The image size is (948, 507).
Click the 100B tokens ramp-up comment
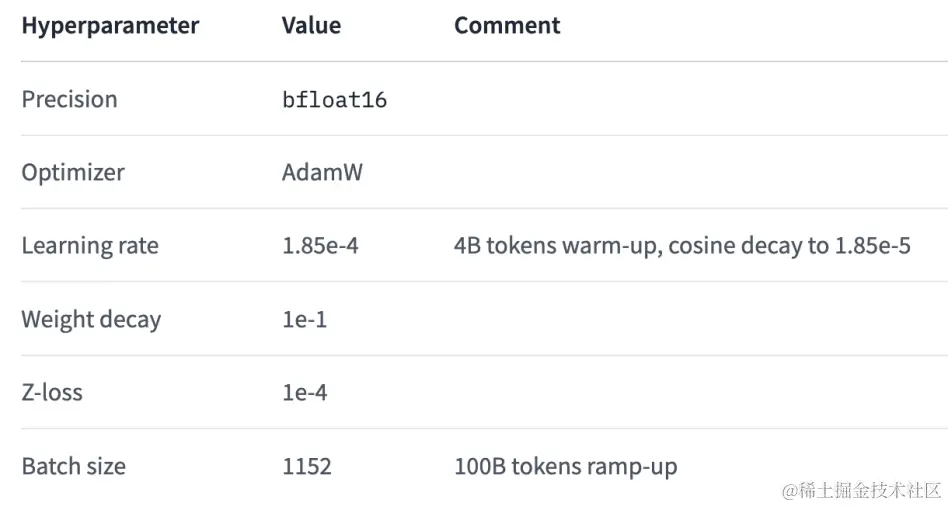pyautogui.click(x=566, y=467)
